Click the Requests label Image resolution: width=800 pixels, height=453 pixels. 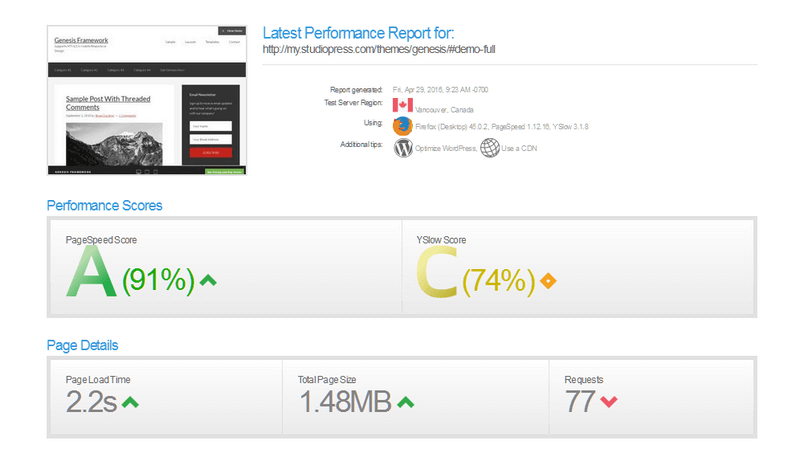tap(584, 380)
